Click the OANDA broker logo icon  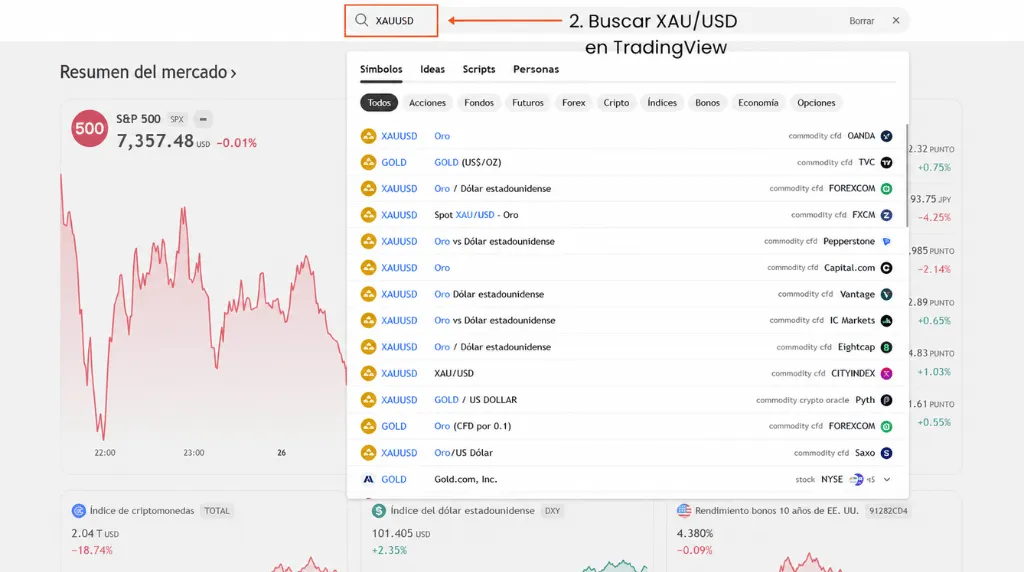886,136
